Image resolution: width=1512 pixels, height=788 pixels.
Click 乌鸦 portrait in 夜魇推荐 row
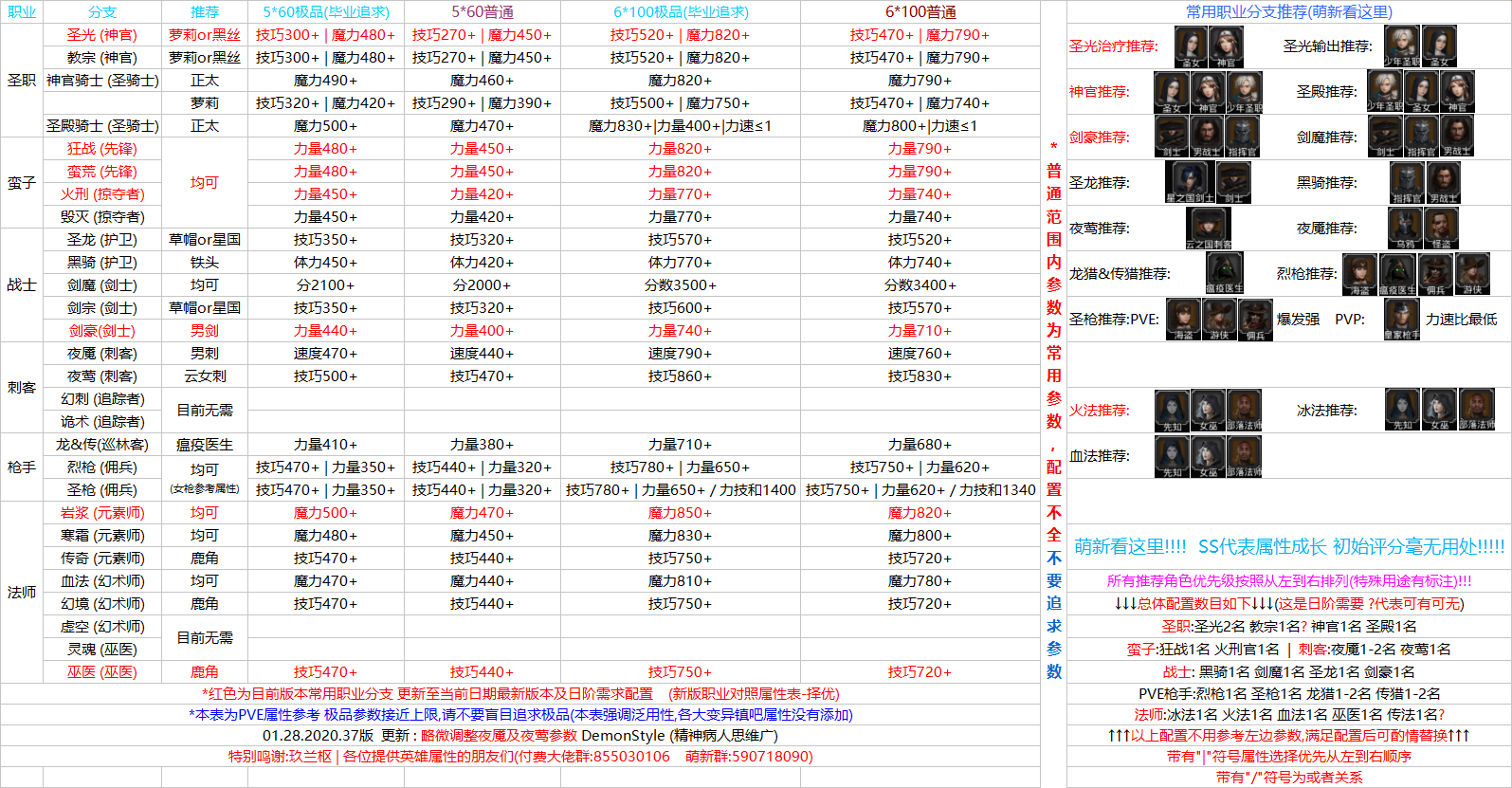coord(1405,229)
